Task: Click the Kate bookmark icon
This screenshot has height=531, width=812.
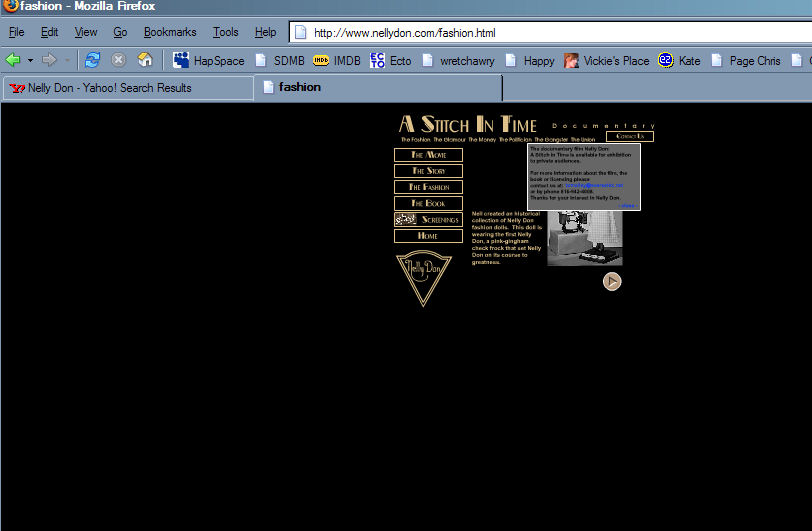Action: coord(665,60)
